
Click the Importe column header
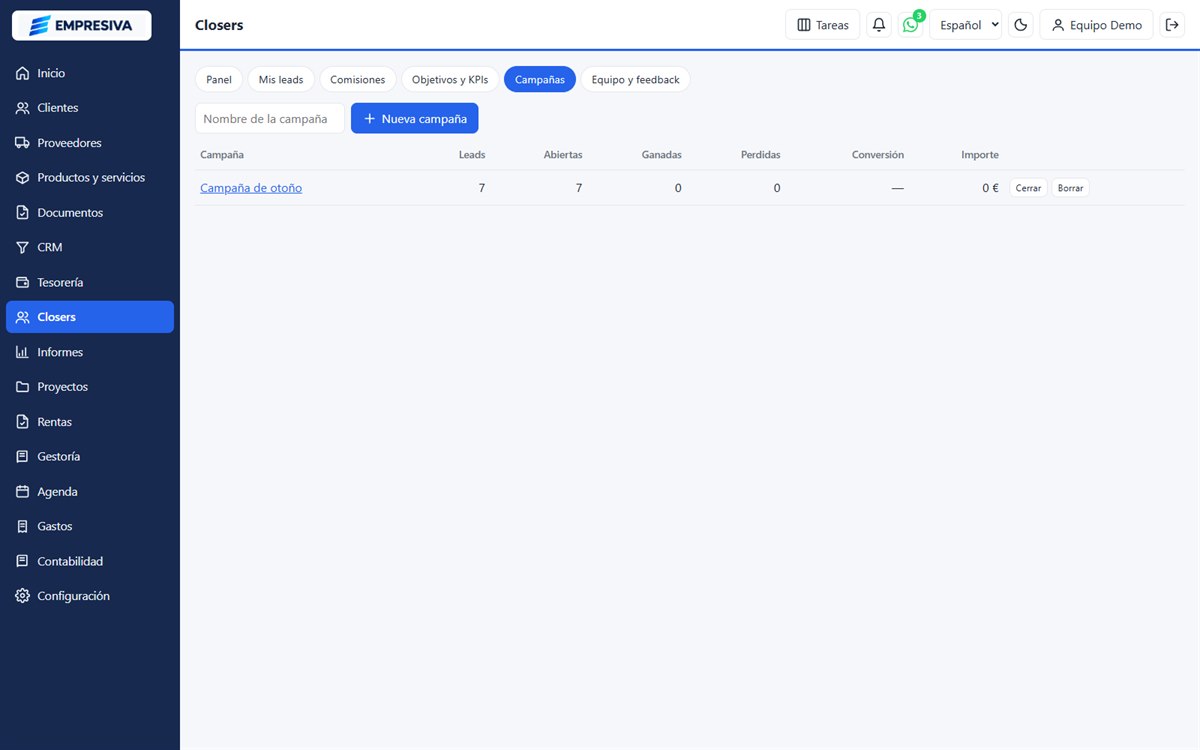tap(980, 155)
